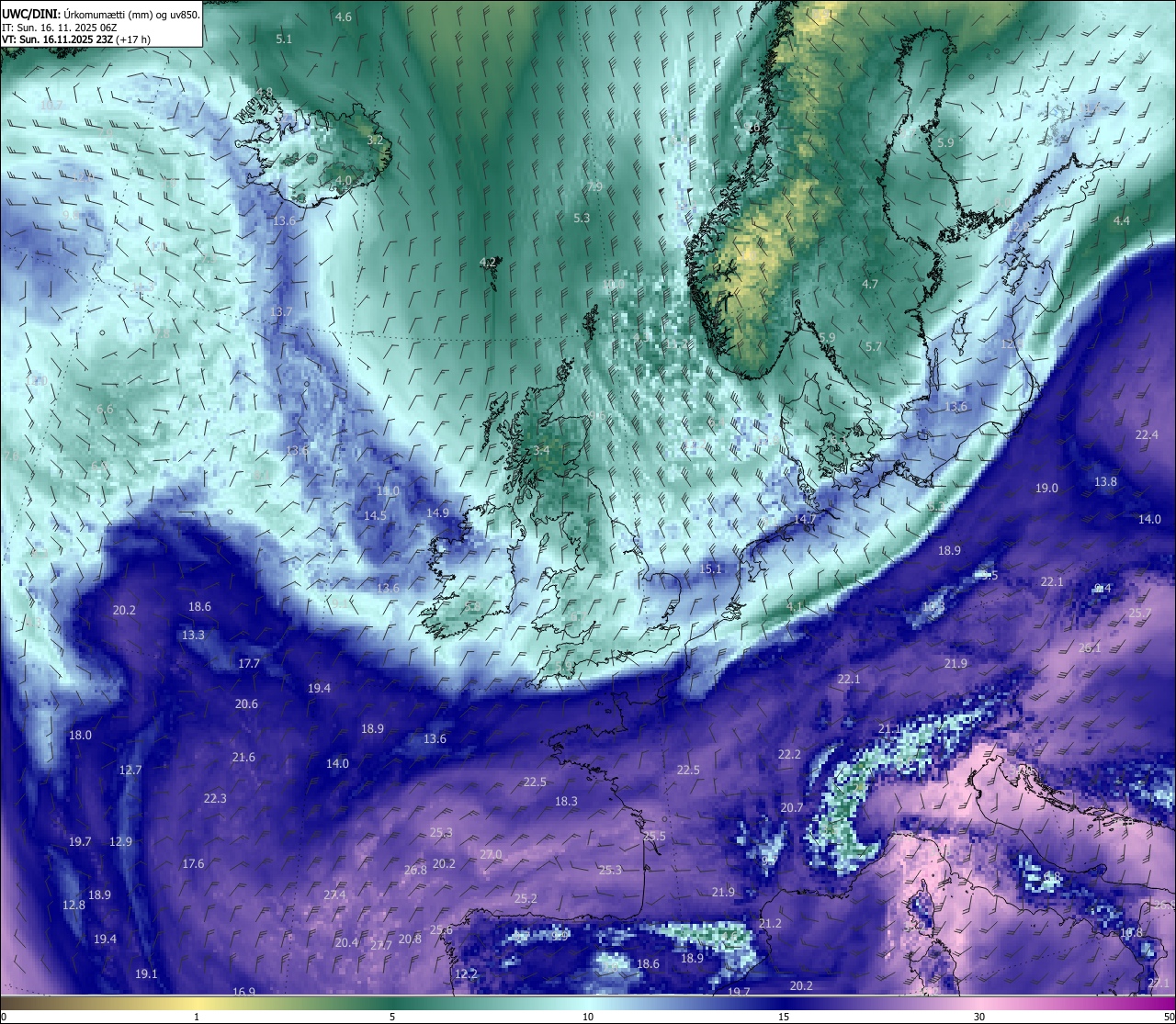Click the 17.7 map value
The width and height of the screenshot is (1176, 1024).
pyautogui.click(x=249, y=664)
